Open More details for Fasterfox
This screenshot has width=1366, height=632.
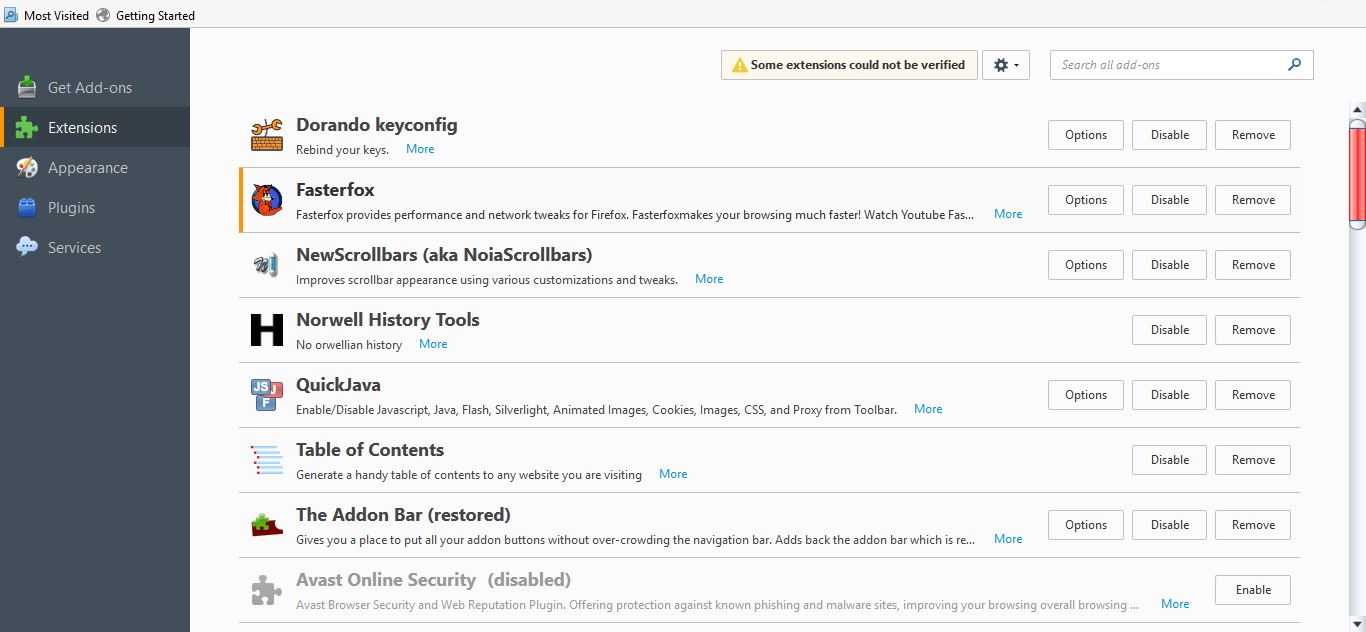(1008, 213)
